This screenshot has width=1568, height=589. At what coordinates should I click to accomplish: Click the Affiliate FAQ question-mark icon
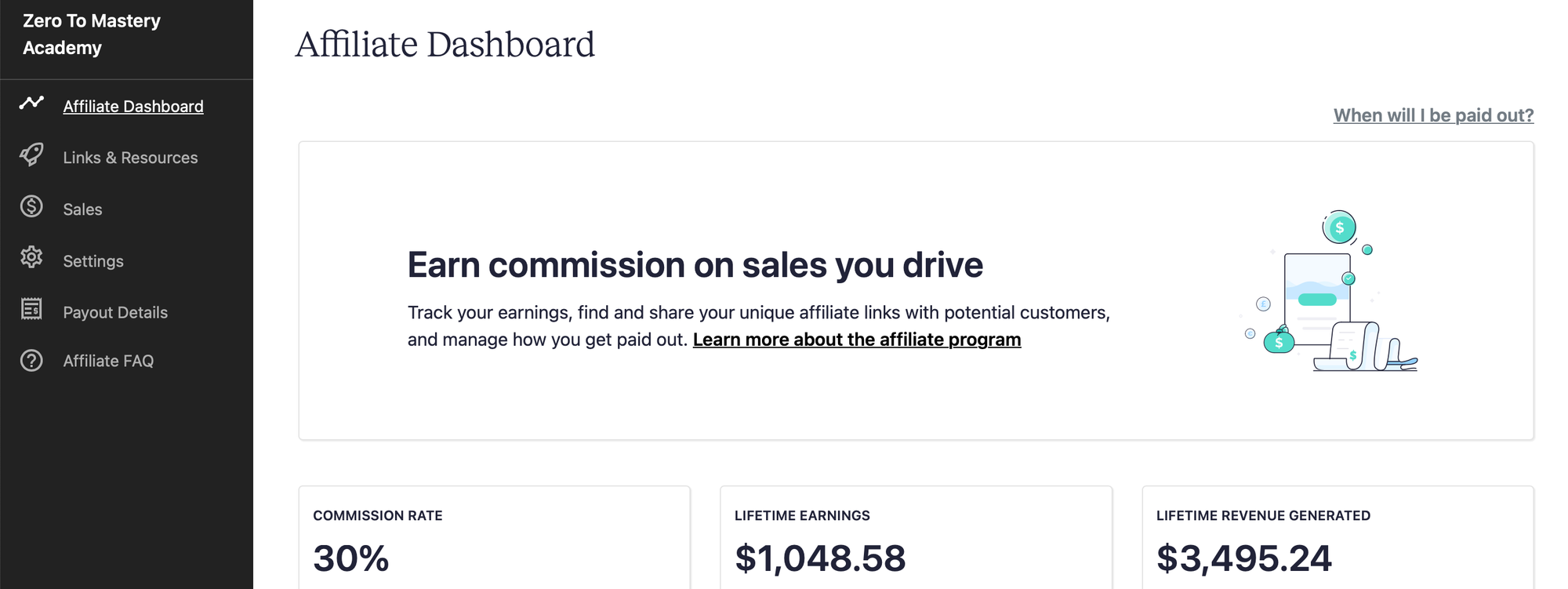31,361
